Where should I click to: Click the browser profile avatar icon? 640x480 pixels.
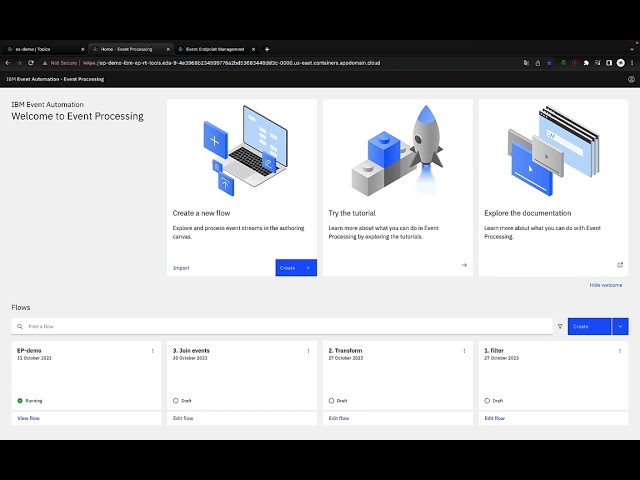click(x=621, y=63)
